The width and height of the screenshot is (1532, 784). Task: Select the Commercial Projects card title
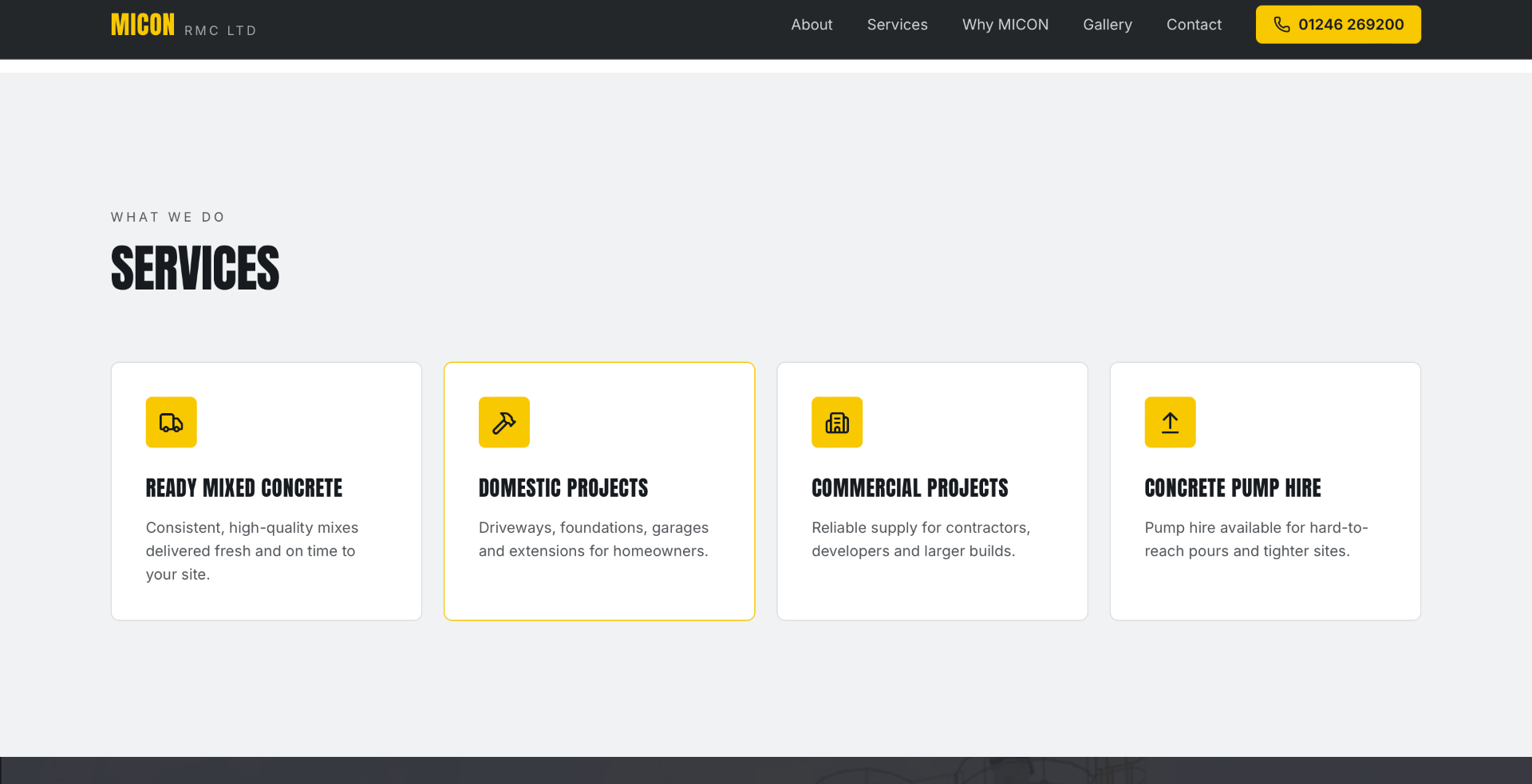910,488
